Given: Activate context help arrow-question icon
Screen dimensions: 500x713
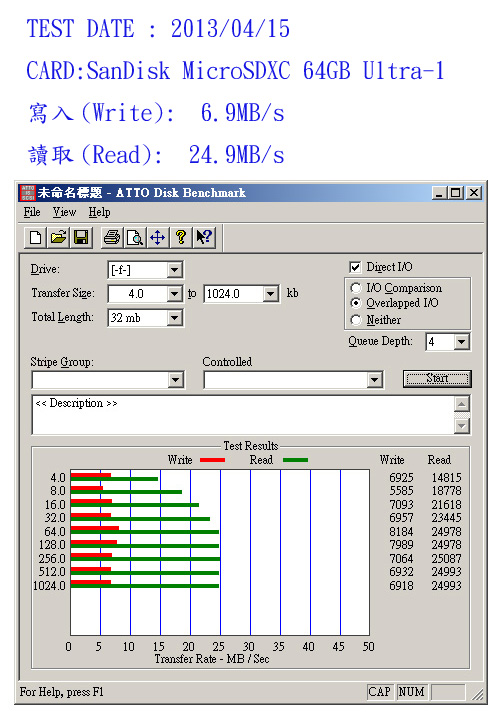Looking at the screenshot, I should pyautogui.click(x=204, y=237).
